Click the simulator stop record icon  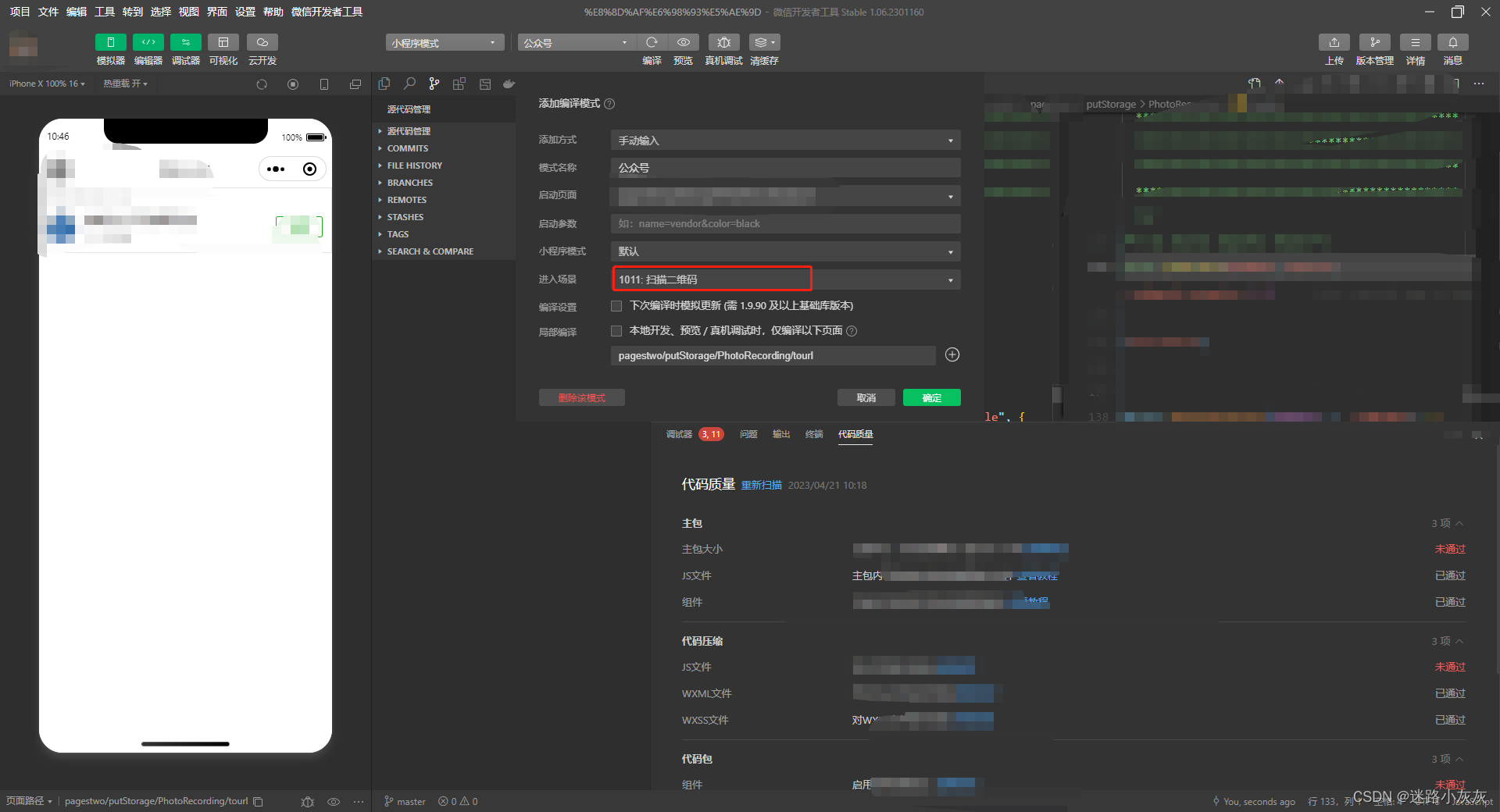pyautogui.click(x=293, y=84)
